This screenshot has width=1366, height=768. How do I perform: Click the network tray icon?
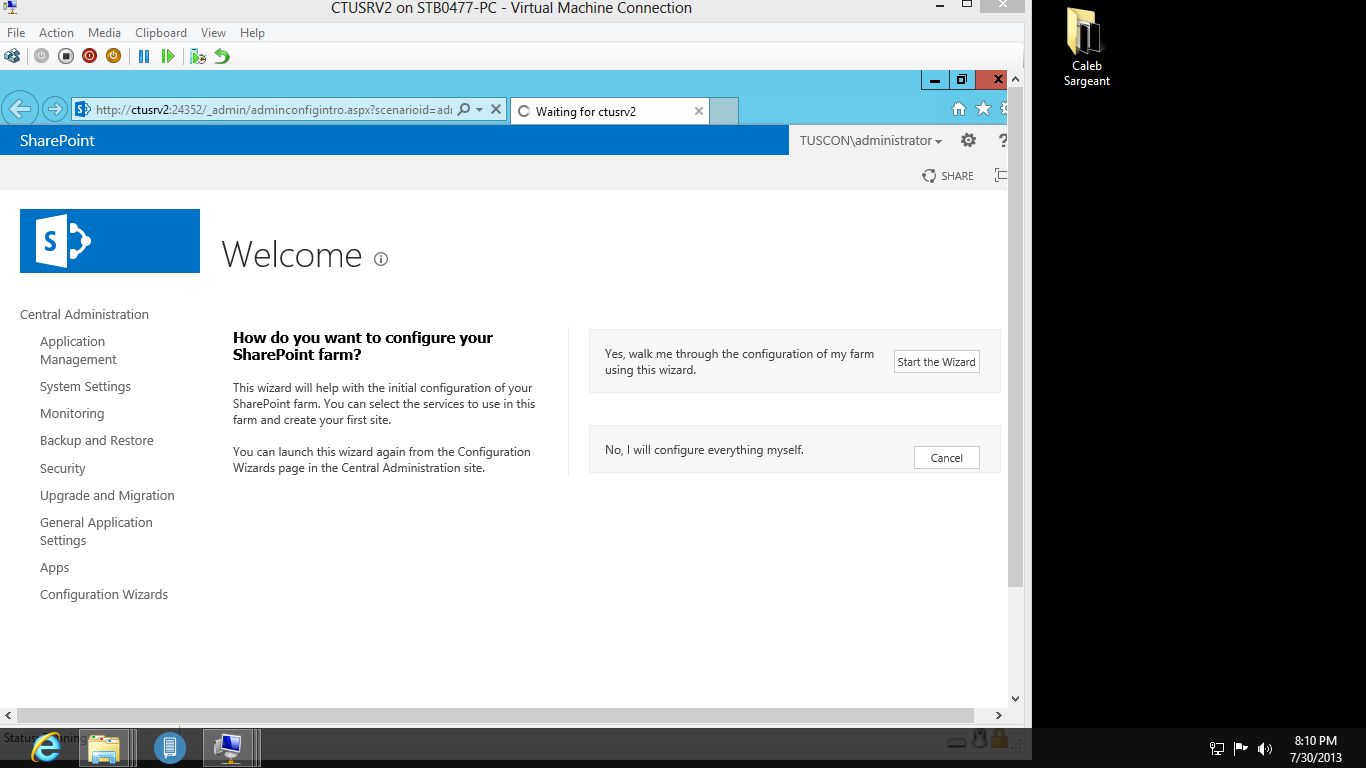click(1217, 748)
